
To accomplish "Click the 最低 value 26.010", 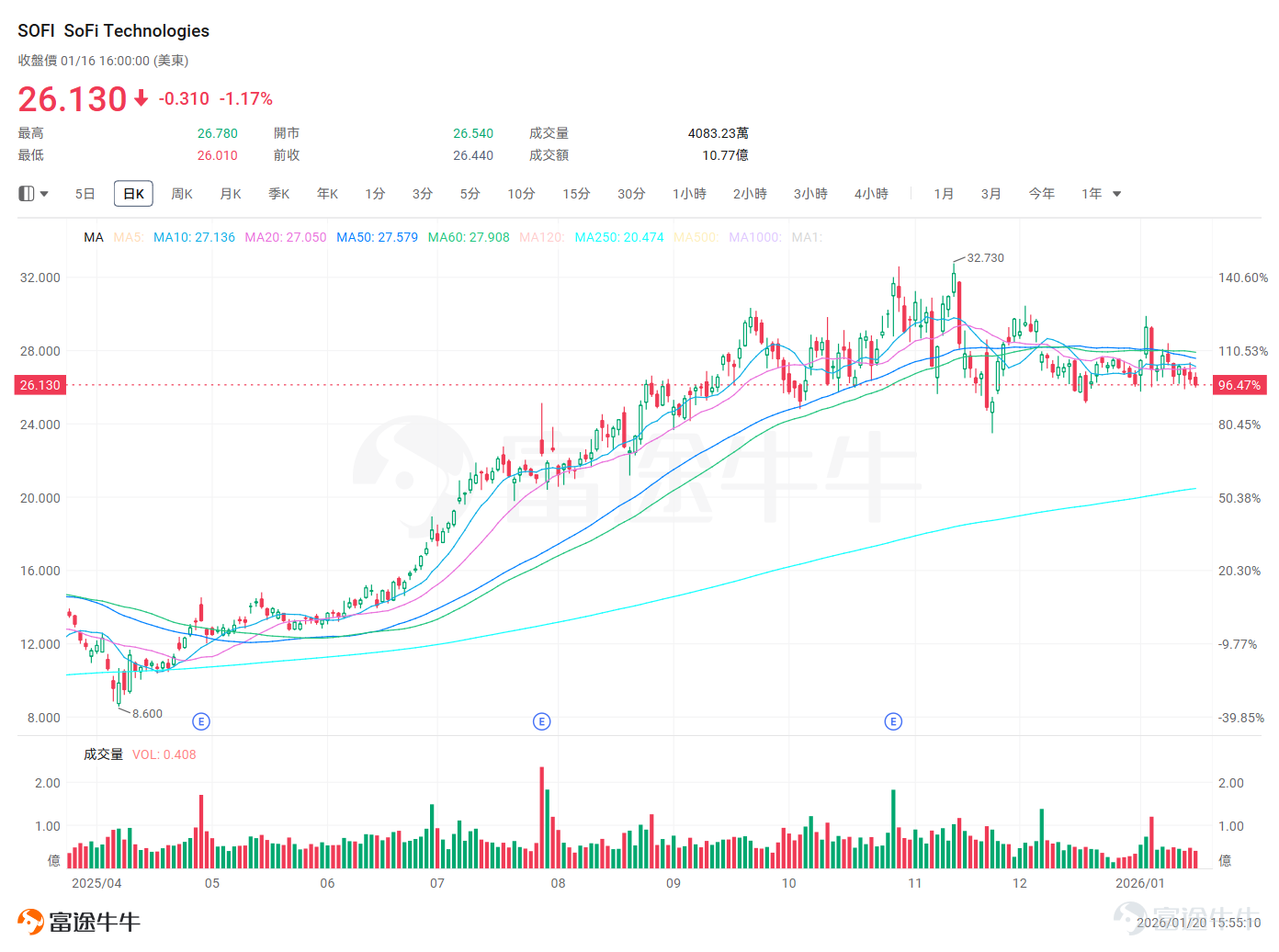I will pos(218,155).
